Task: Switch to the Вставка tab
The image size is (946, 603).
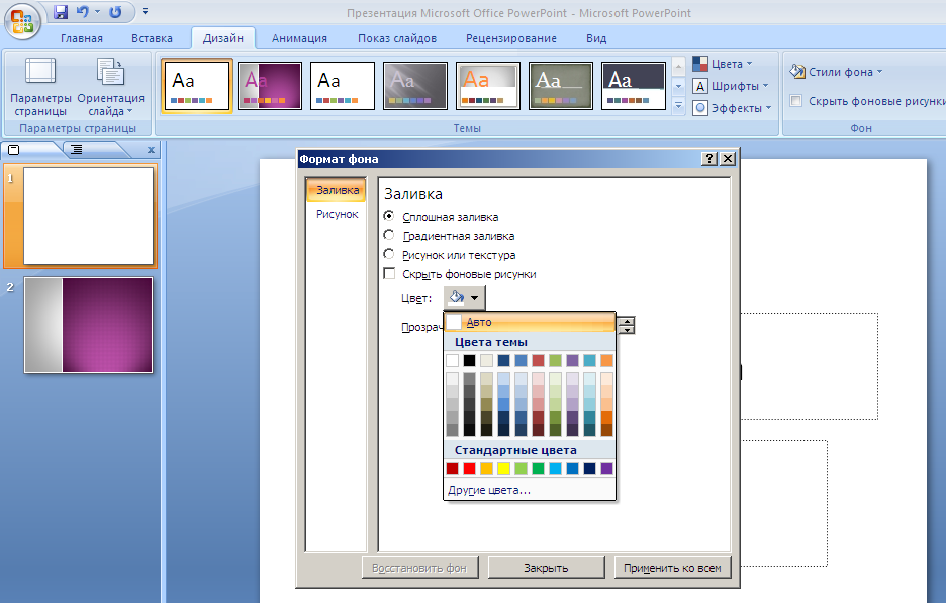Action: (x=151, y=38)
